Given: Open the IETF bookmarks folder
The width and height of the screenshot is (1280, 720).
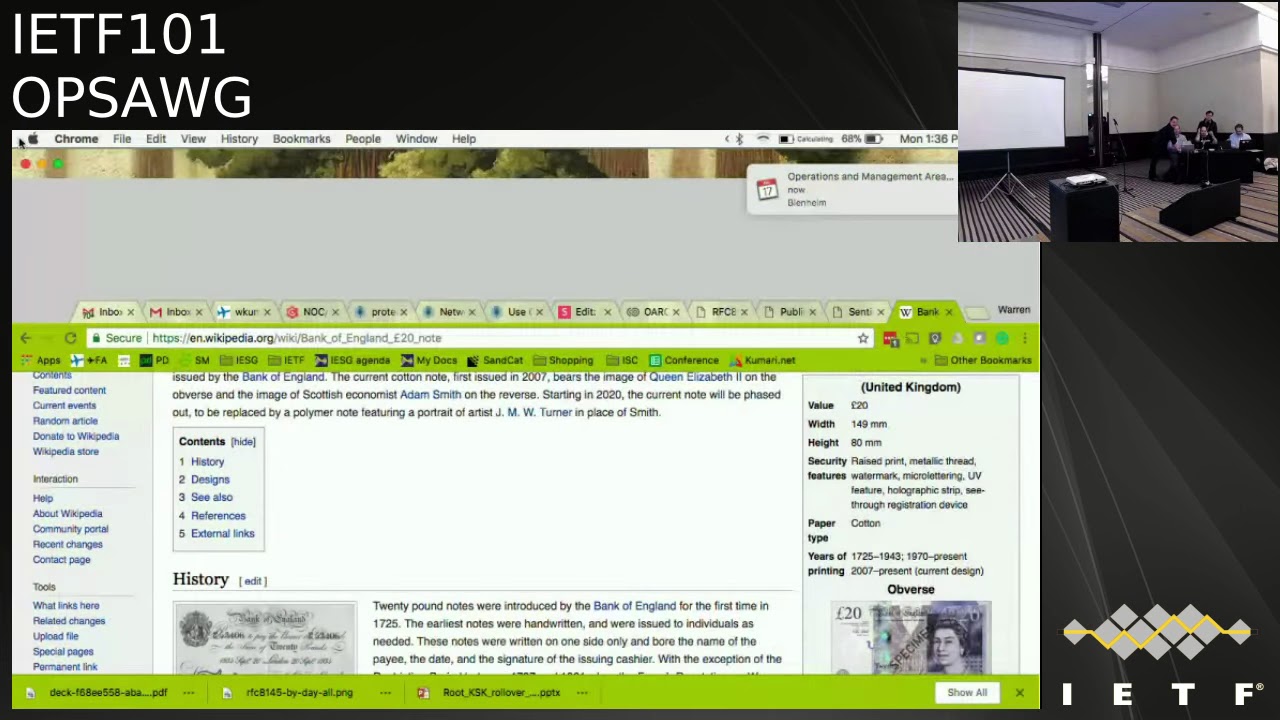Looking at the screenshot, I should [286, 360].
